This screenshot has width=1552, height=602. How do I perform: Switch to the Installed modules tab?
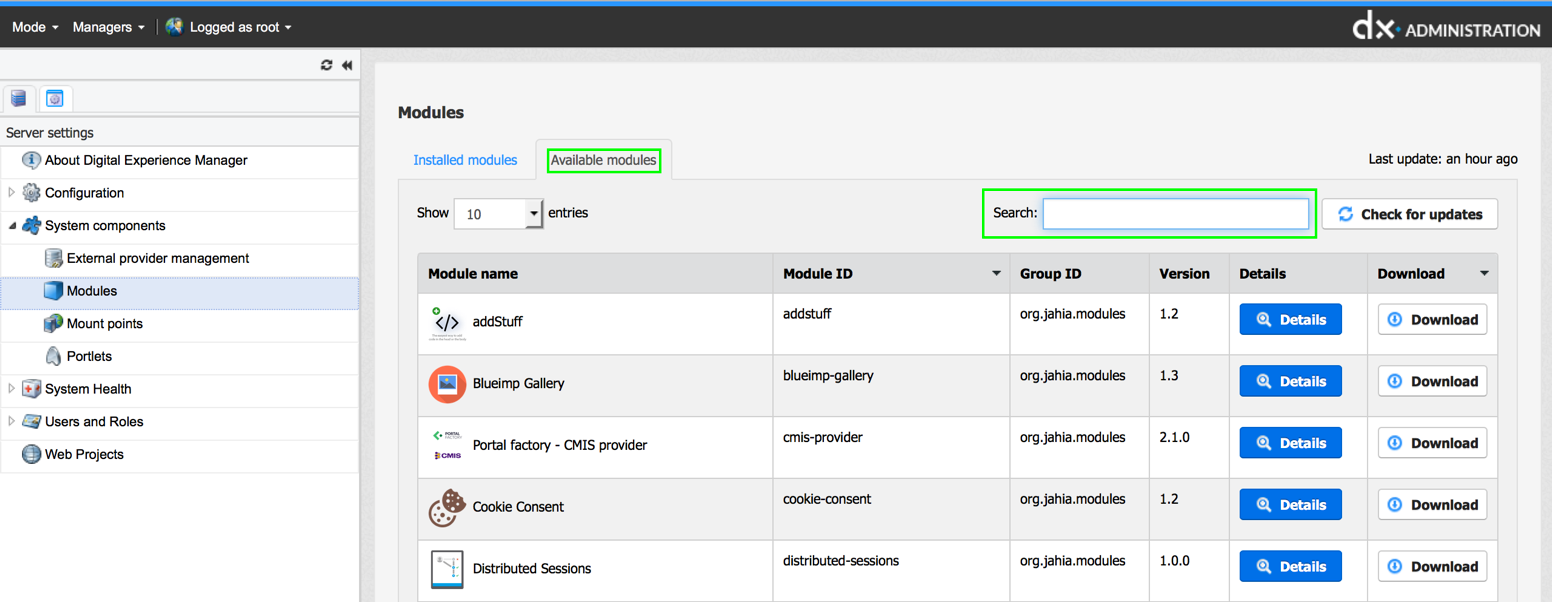click(465, 160)
